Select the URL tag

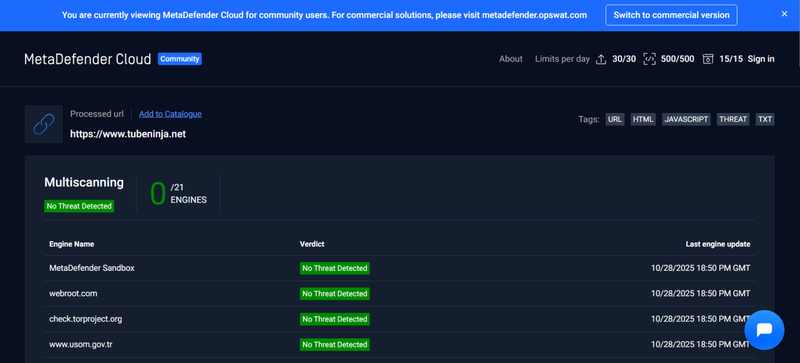tap(615, 119)
